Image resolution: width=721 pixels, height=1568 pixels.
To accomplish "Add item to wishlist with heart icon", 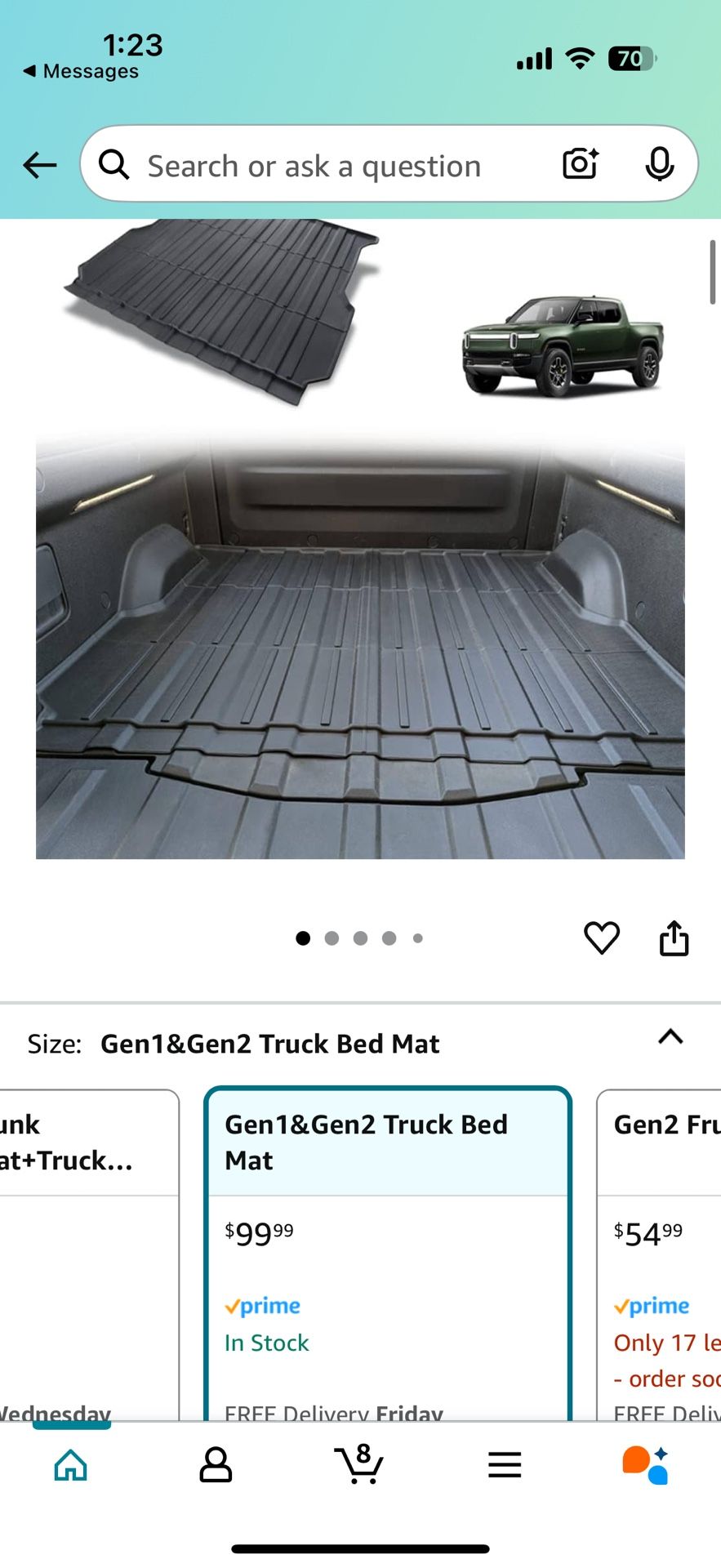I will [602, 938].
